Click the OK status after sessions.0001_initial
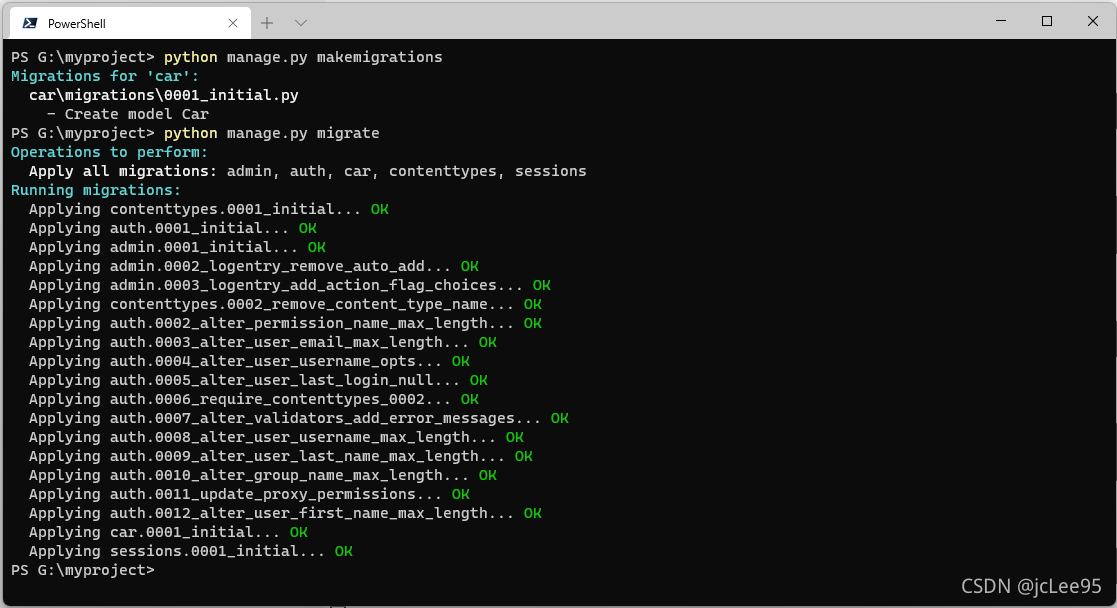The width and height of the screenshot is (1117, 608). [343, 551]
